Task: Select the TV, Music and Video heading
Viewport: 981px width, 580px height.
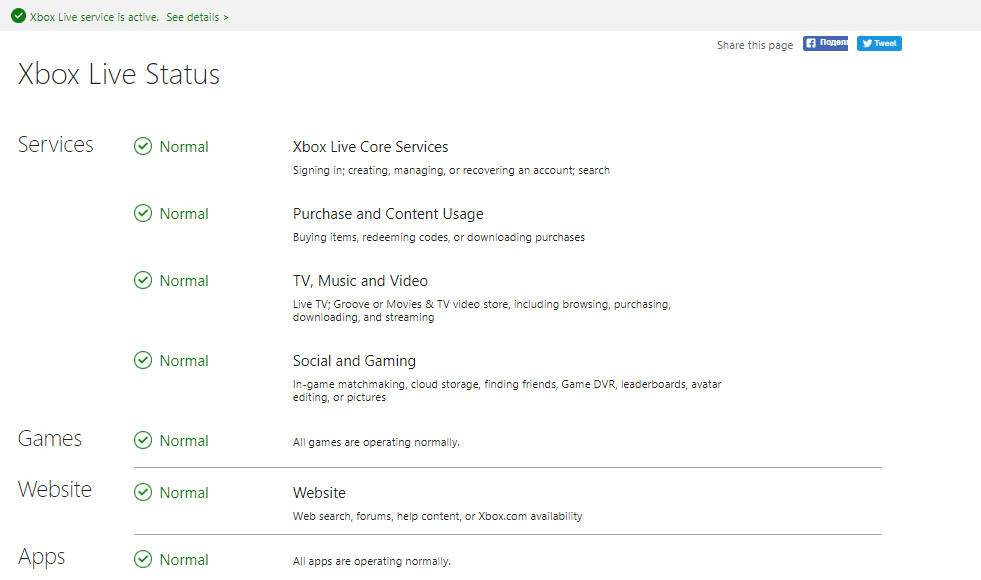Action: pos(360,281)
